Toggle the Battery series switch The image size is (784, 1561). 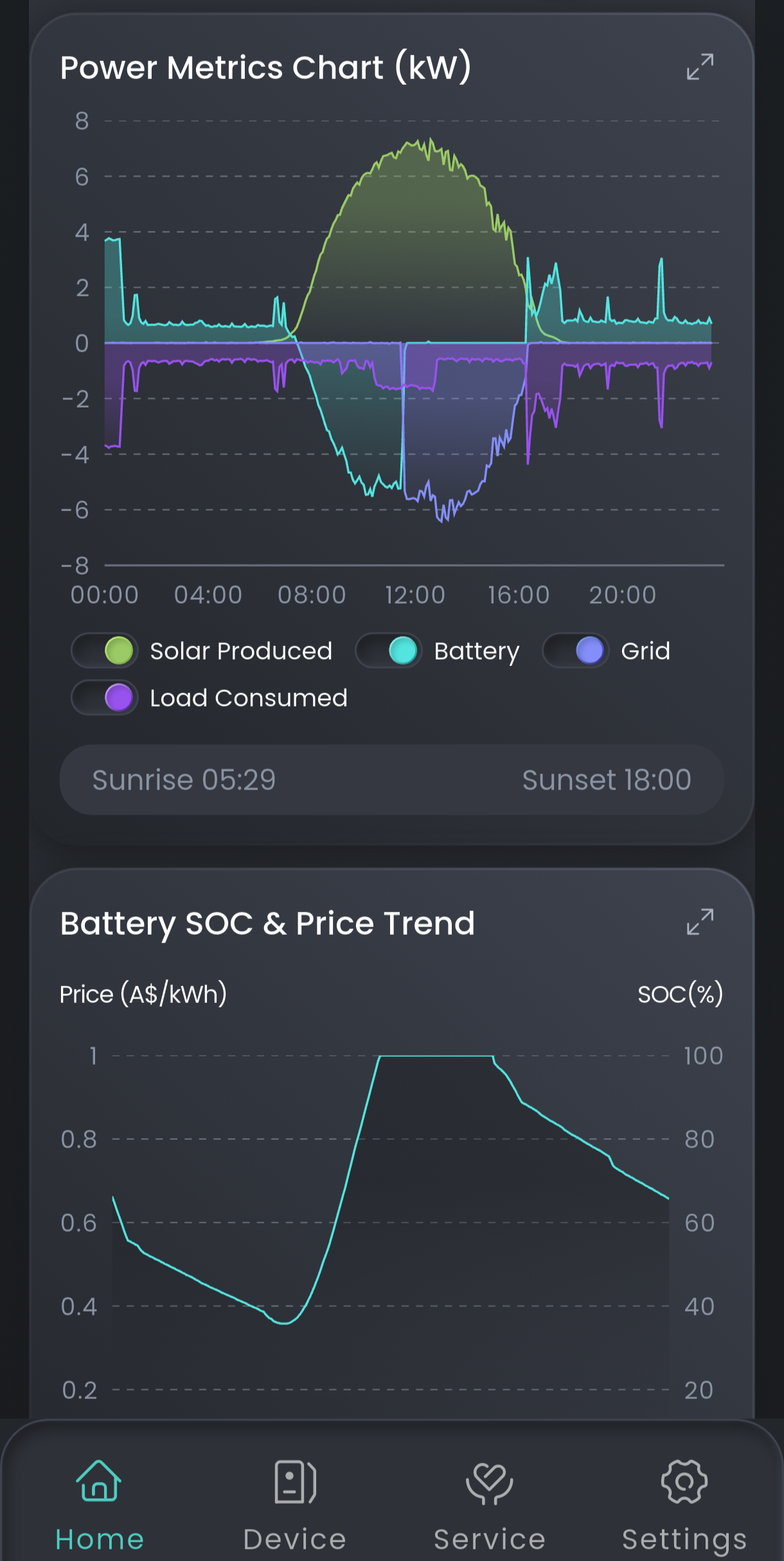point(389,651)
